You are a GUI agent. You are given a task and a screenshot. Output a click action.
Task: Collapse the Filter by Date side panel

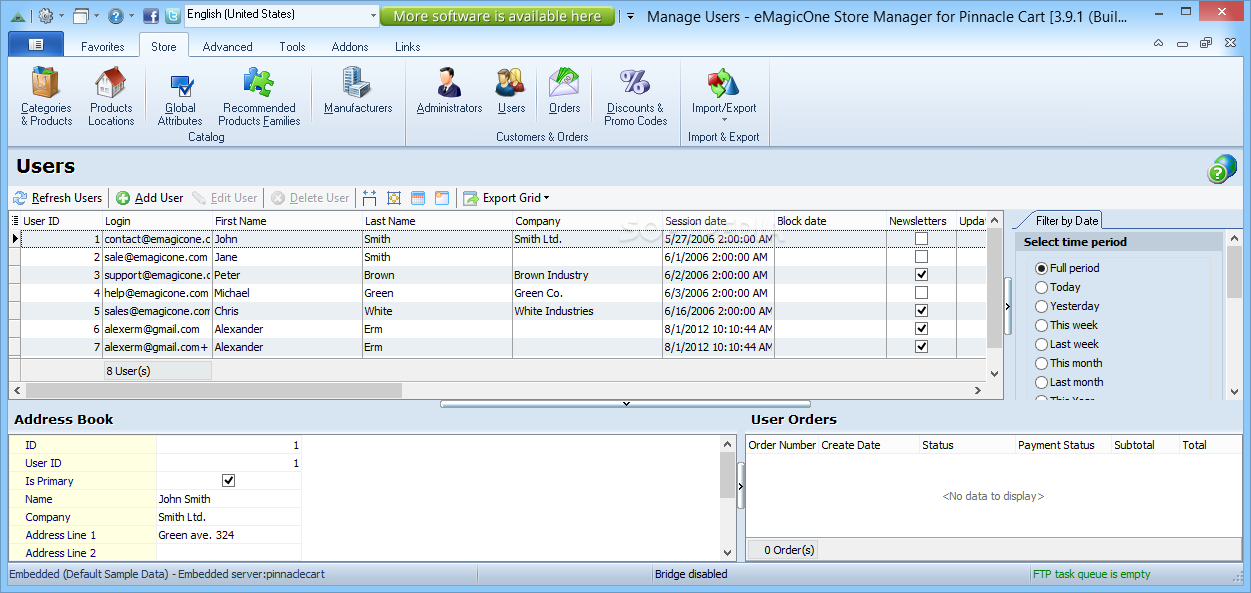pos(1008,307)
